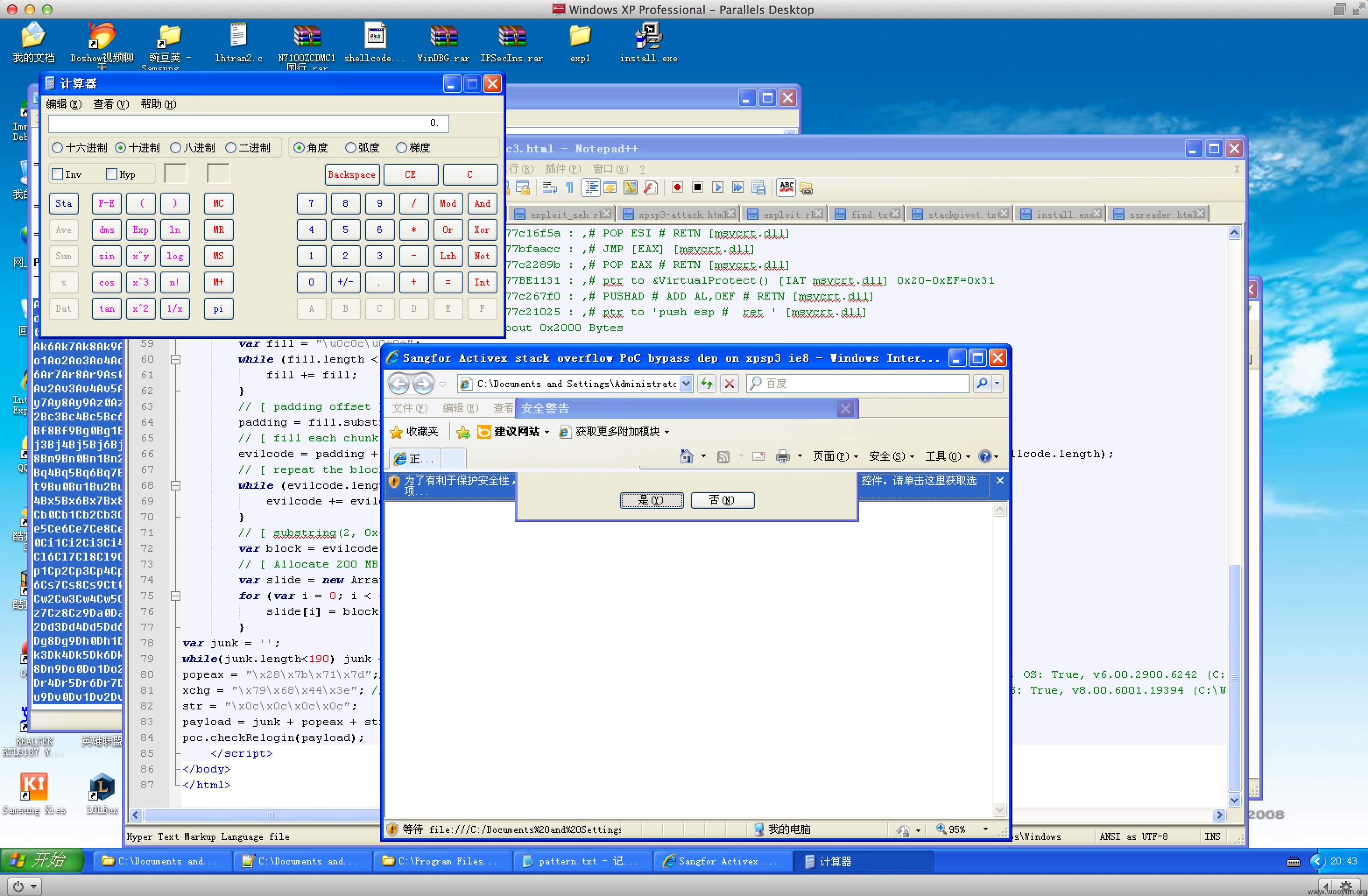The width and height of the screenshot is (1368, 896).
Task: Show all characters pilcrow icon in Notepad++
Action: (x=569, y=187)
